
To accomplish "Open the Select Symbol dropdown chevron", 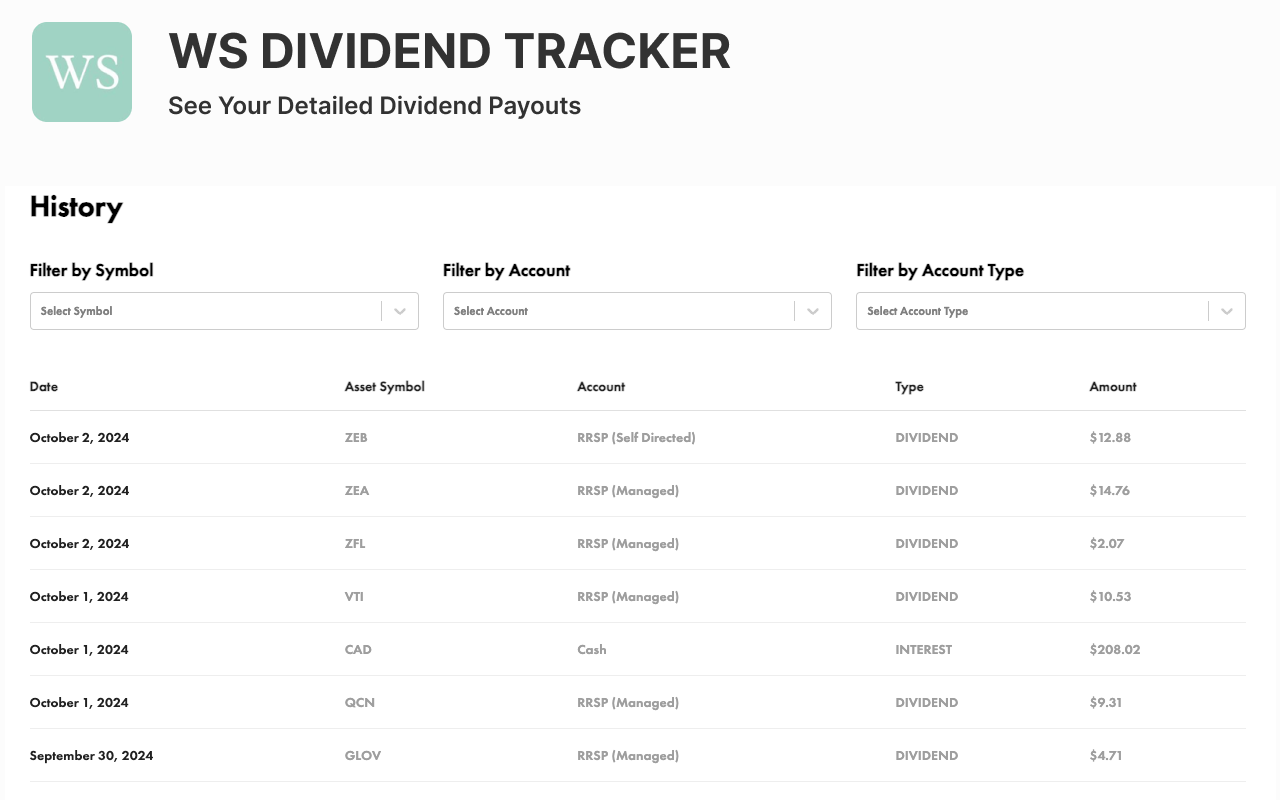I will pos(399,311).
